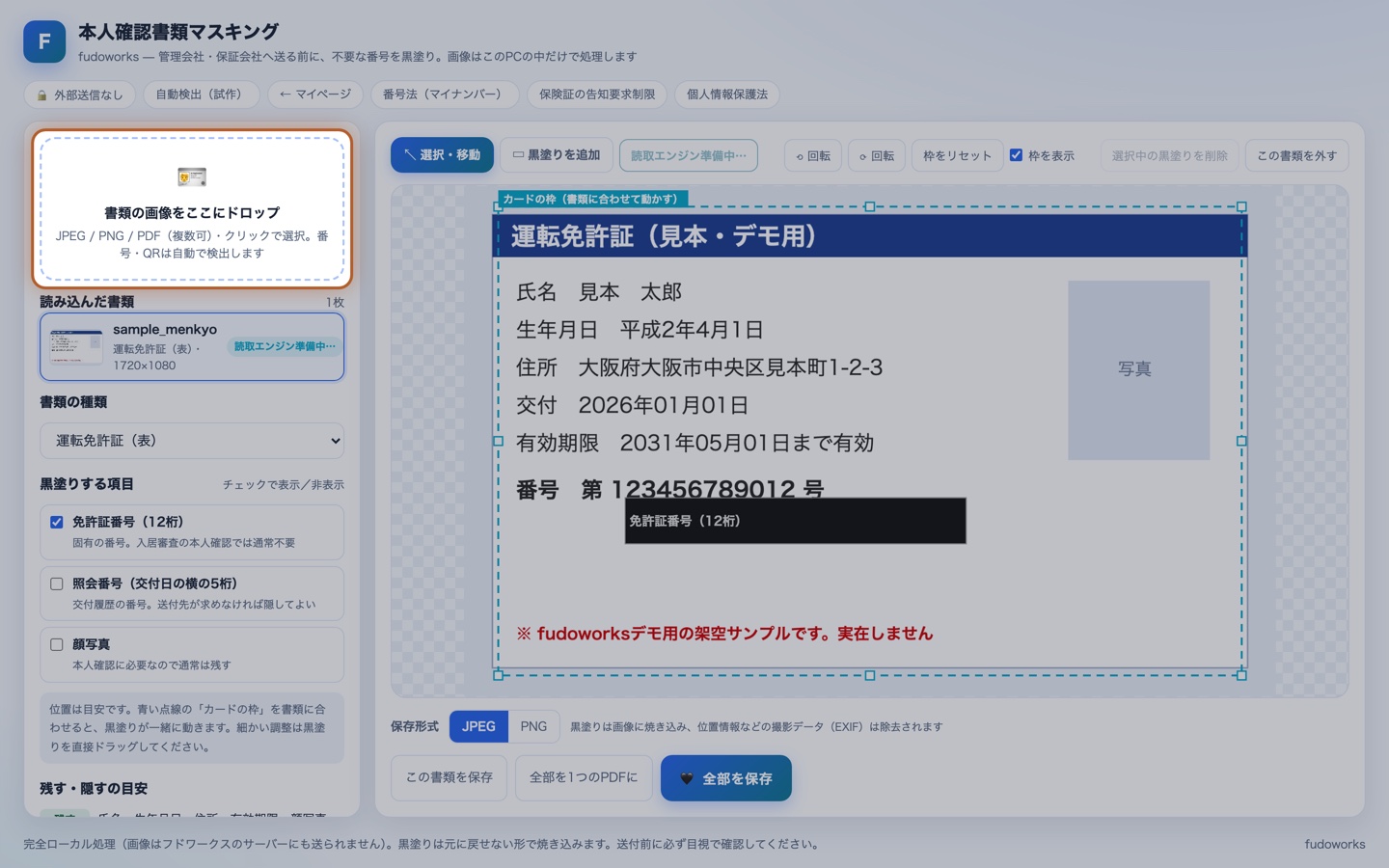Click the blue F fudoworks logo
The image size is (1389, 868).
click(44, 41)
